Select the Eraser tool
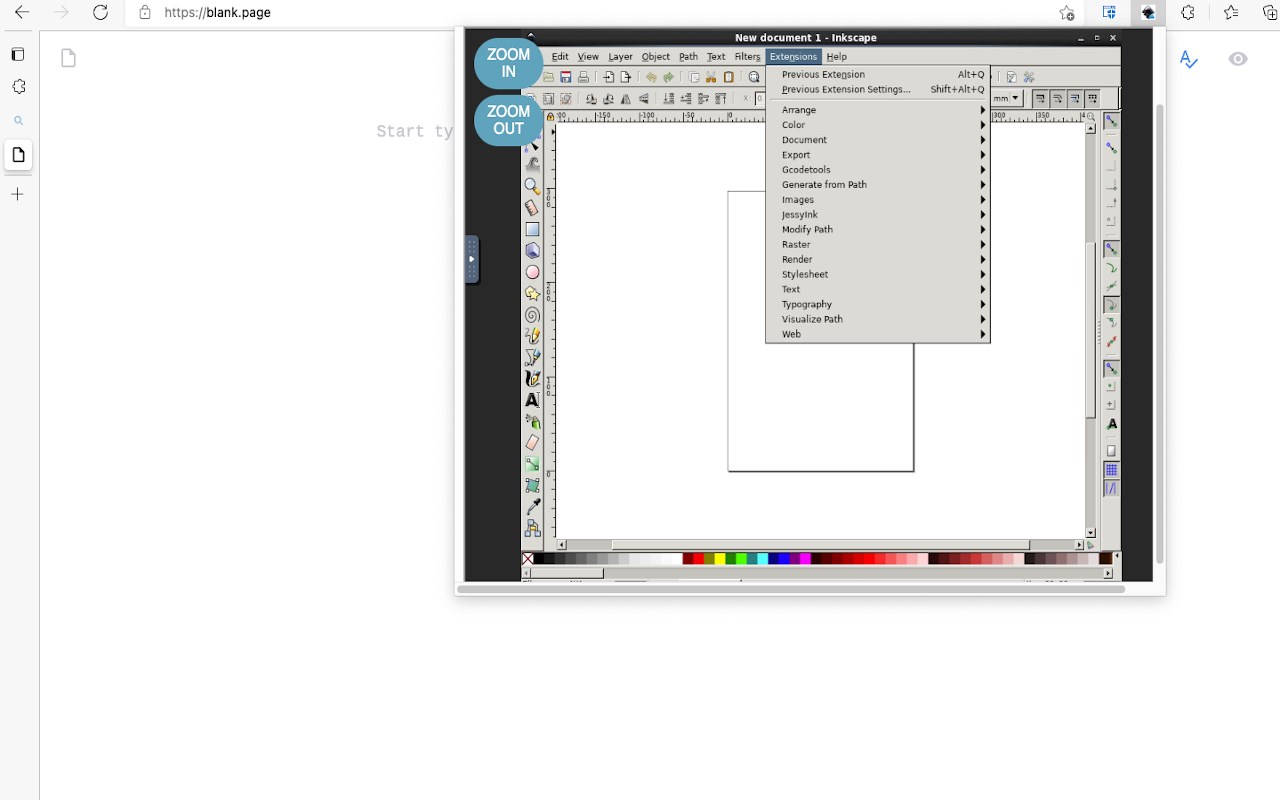The height and width of the screenshot is (800, 1280). coord(532,442)
